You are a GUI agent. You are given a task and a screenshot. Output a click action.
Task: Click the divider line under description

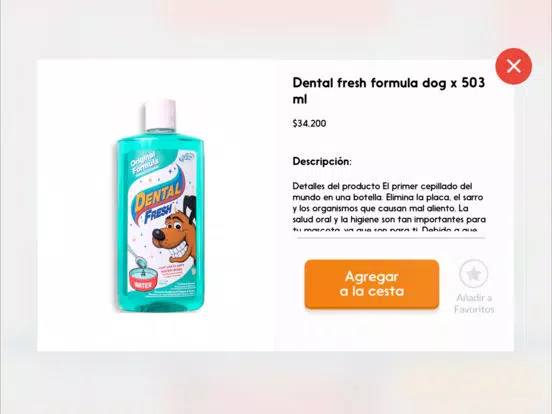[391, 238]
